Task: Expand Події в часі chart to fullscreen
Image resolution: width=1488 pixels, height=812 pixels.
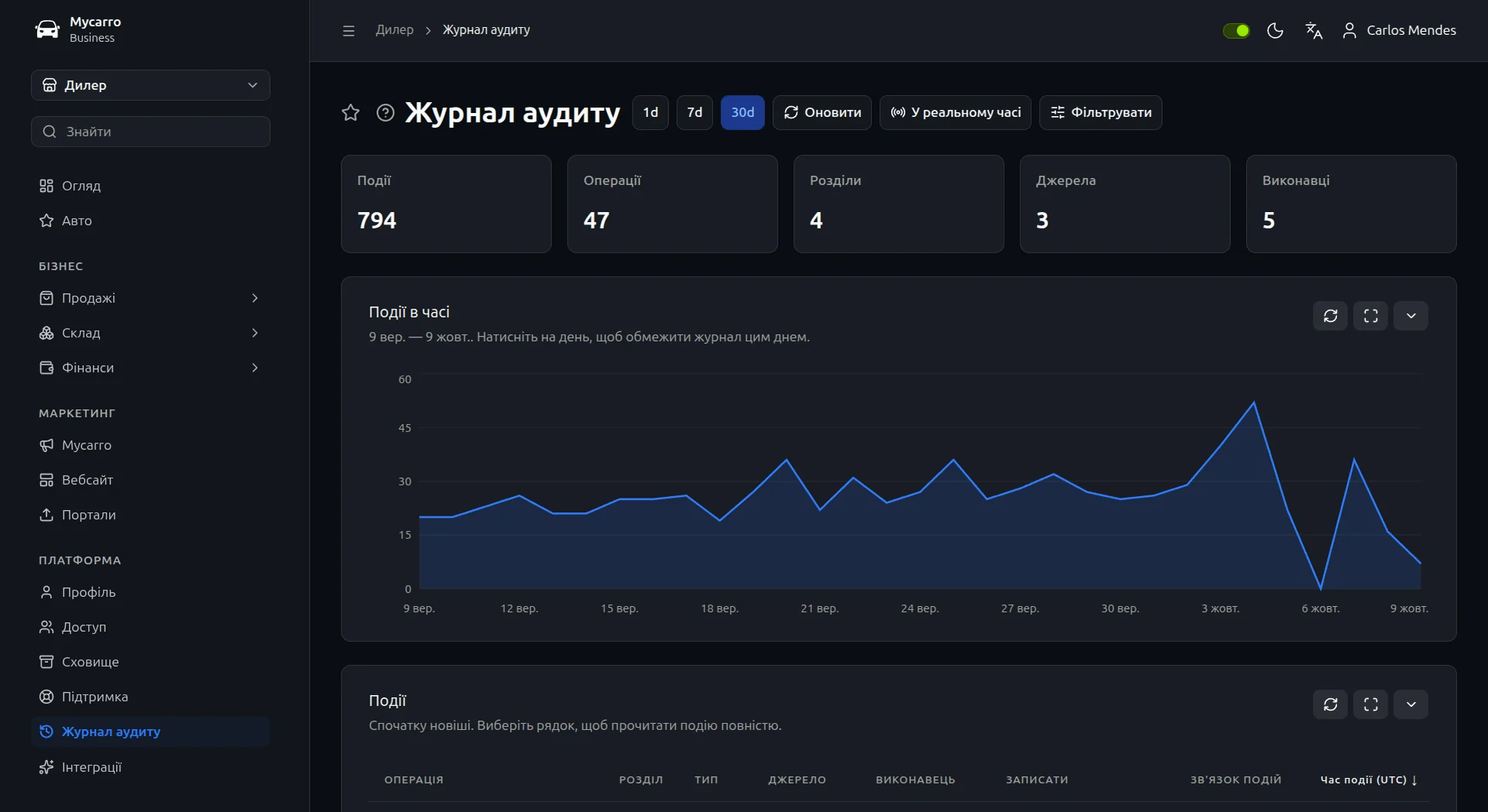Action: click(x=1371, y=316)
